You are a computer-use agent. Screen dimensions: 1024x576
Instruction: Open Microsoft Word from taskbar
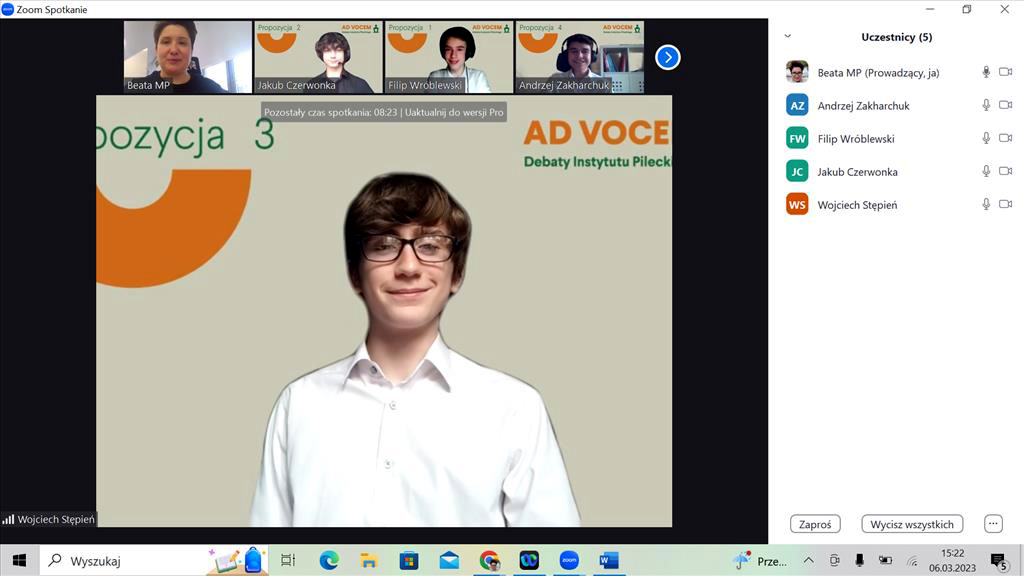coord(609,560)
